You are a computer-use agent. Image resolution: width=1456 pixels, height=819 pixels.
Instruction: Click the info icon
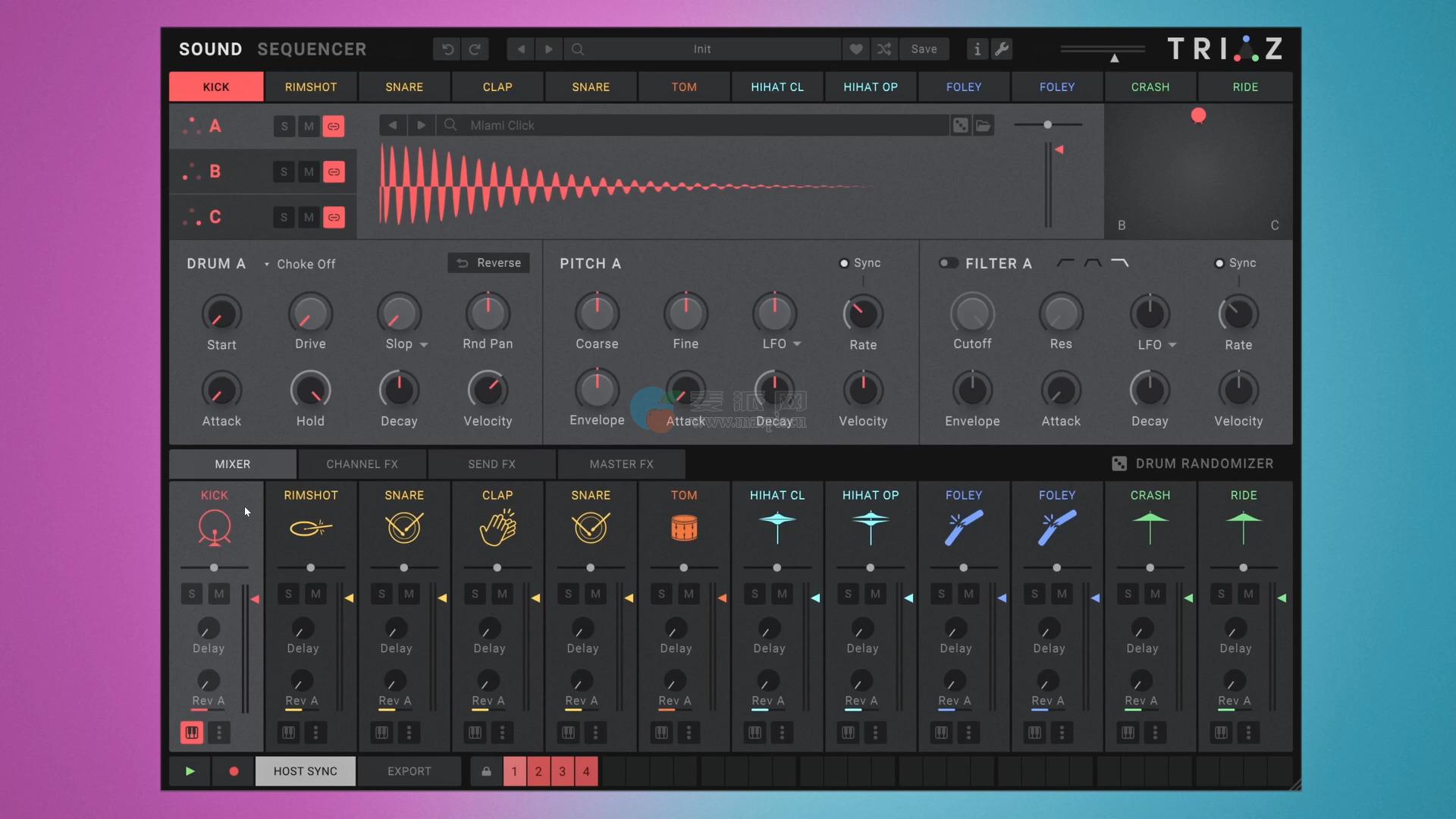[x=977, y=49]
